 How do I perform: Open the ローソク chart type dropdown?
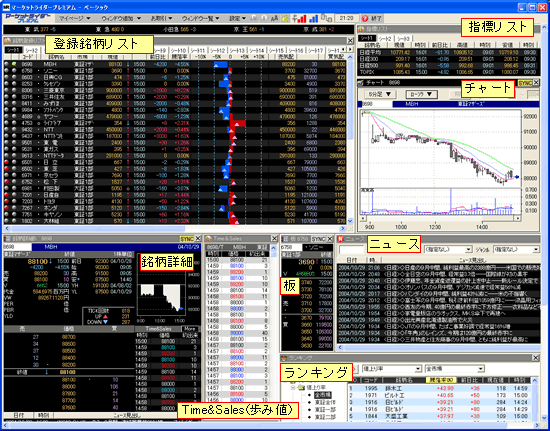pyautogui.click(x=421, y=94)
